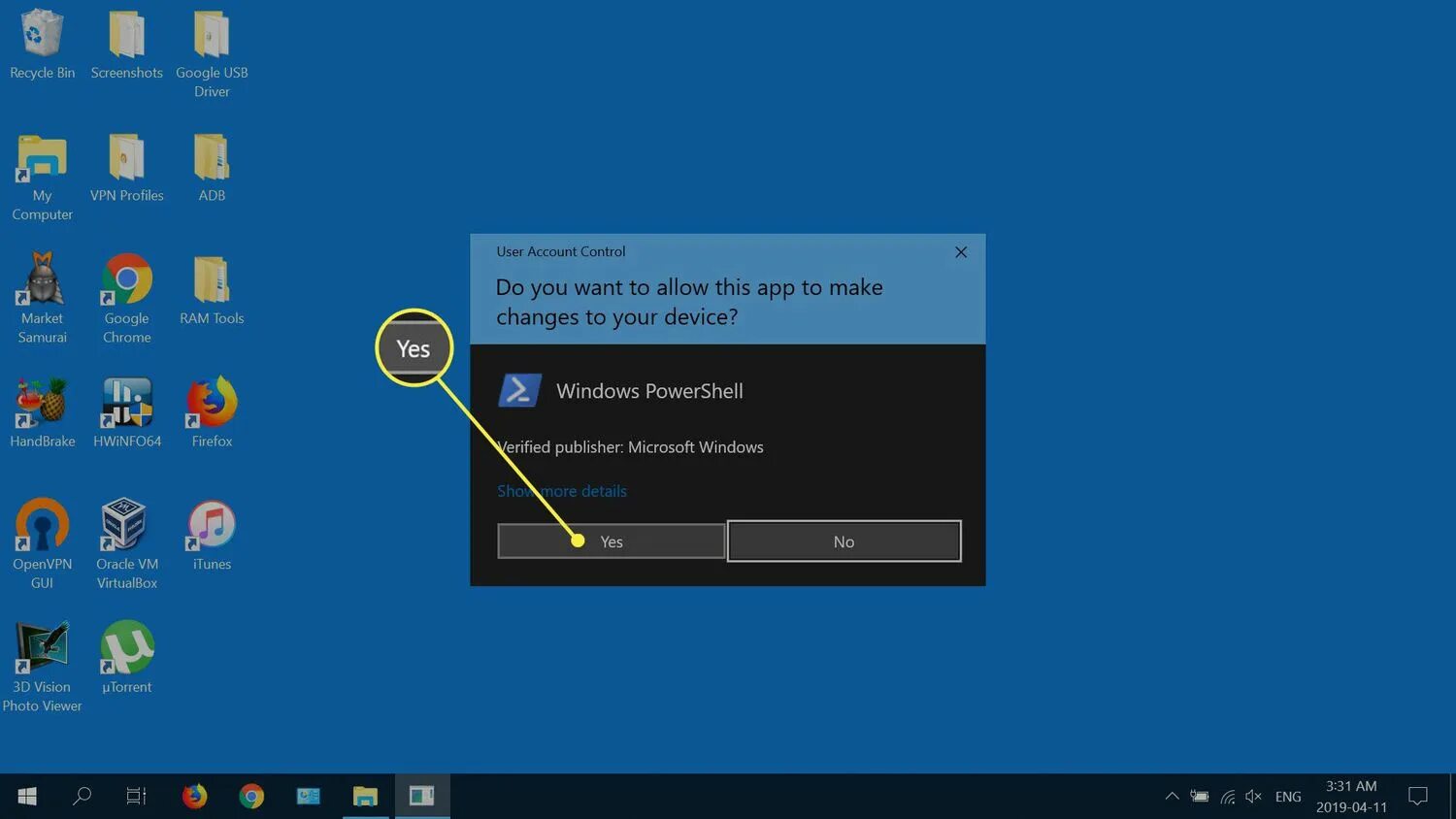Click the ENG language indicator
The width and height of the screenshot is (1456, 819).
point(1288,797)
